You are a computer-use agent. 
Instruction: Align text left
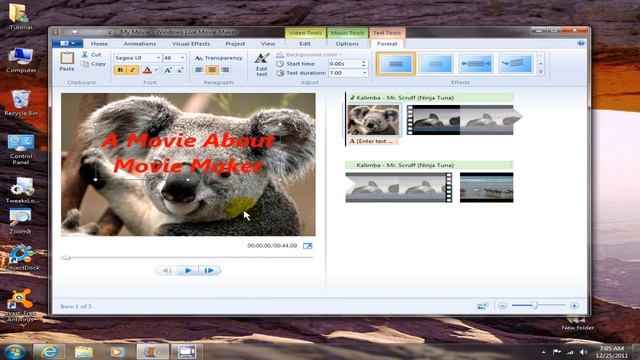coord(199,70)
